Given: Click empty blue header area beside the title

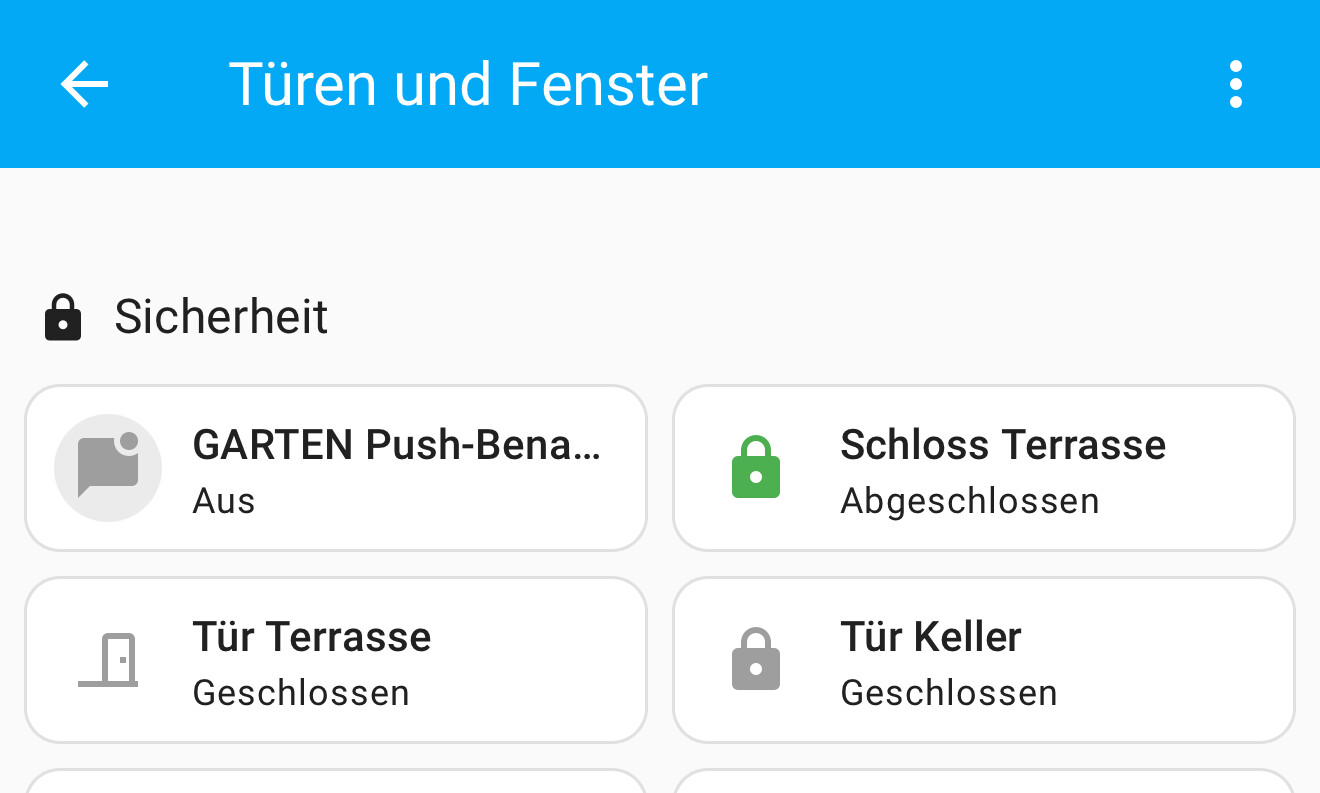Looking at the screenshot, I should click(960, 84).
